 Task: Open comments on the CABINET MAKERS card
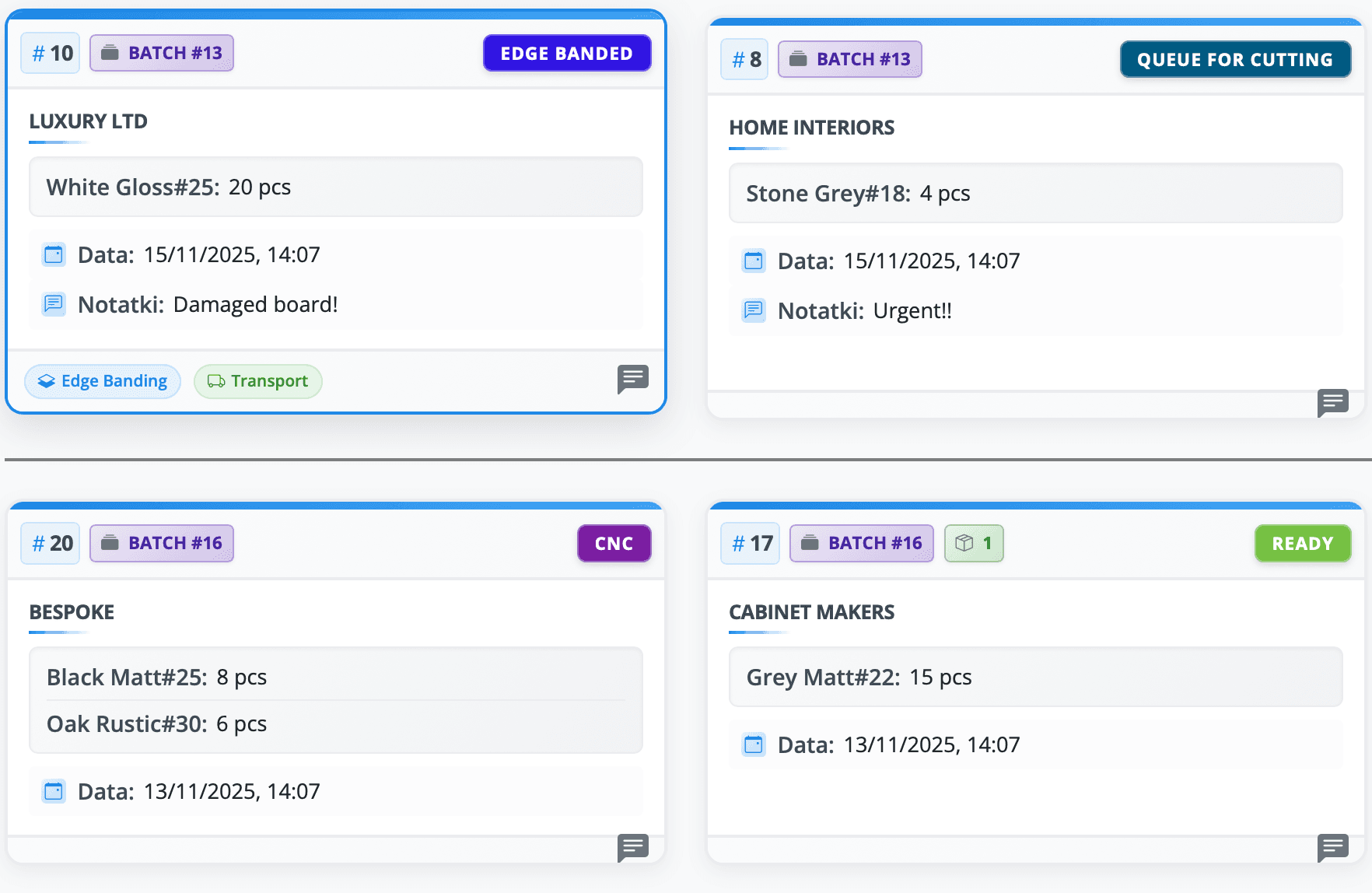click(x=1333, y=849)
